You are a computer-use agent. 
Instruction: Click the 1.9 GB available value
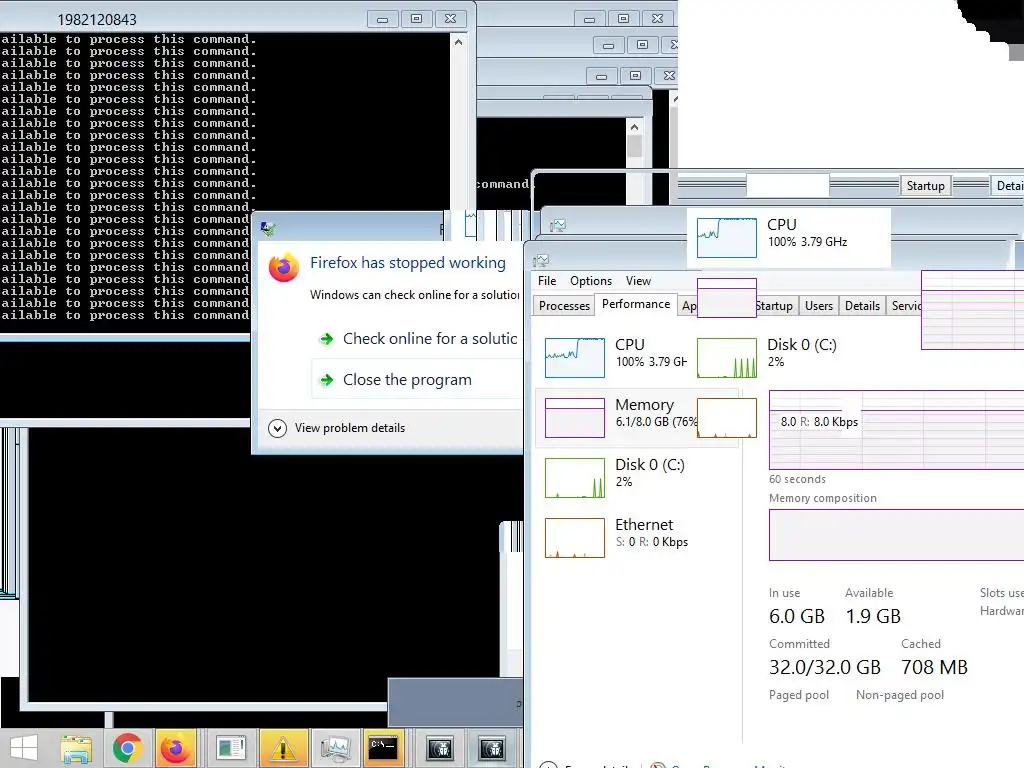[873, 616]
